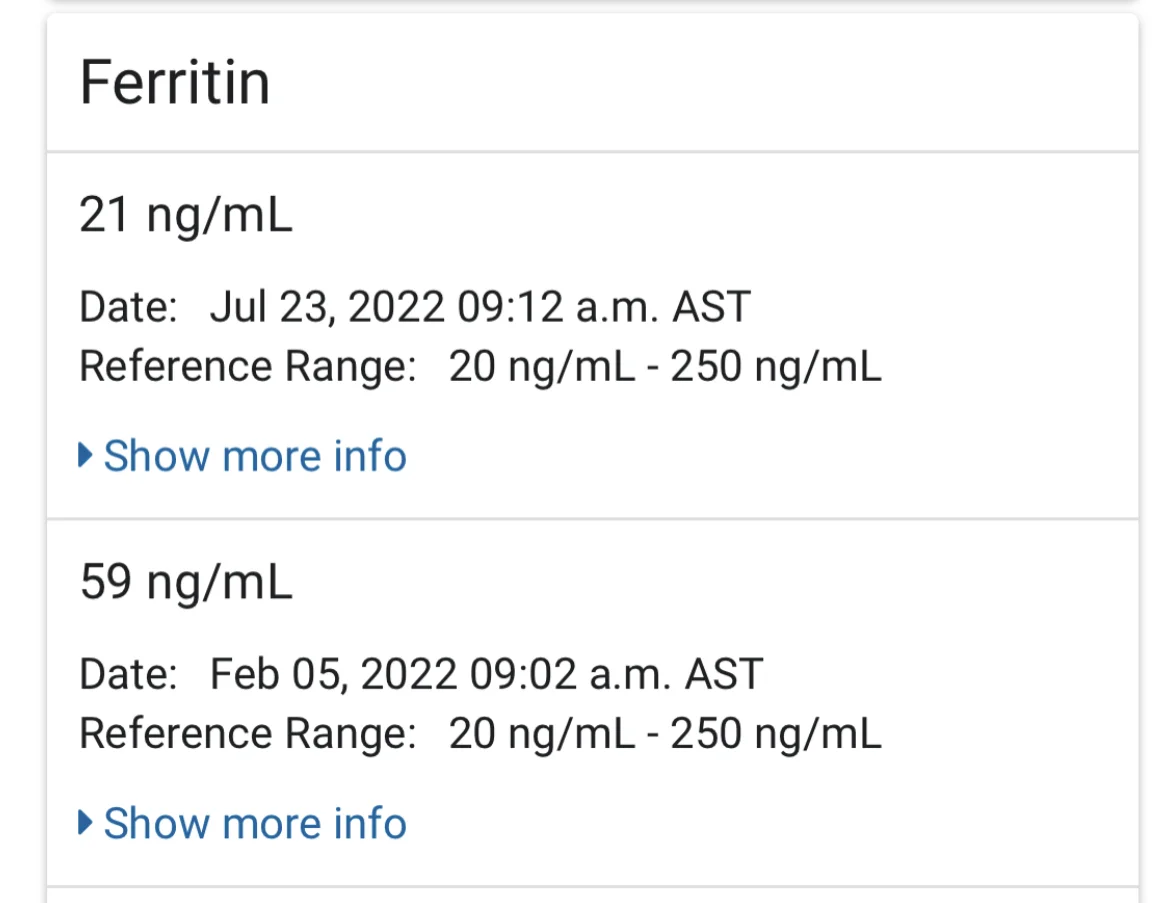
Task: Click the 250 ng/mL upper limit in the February result
Action: point(776,735)
